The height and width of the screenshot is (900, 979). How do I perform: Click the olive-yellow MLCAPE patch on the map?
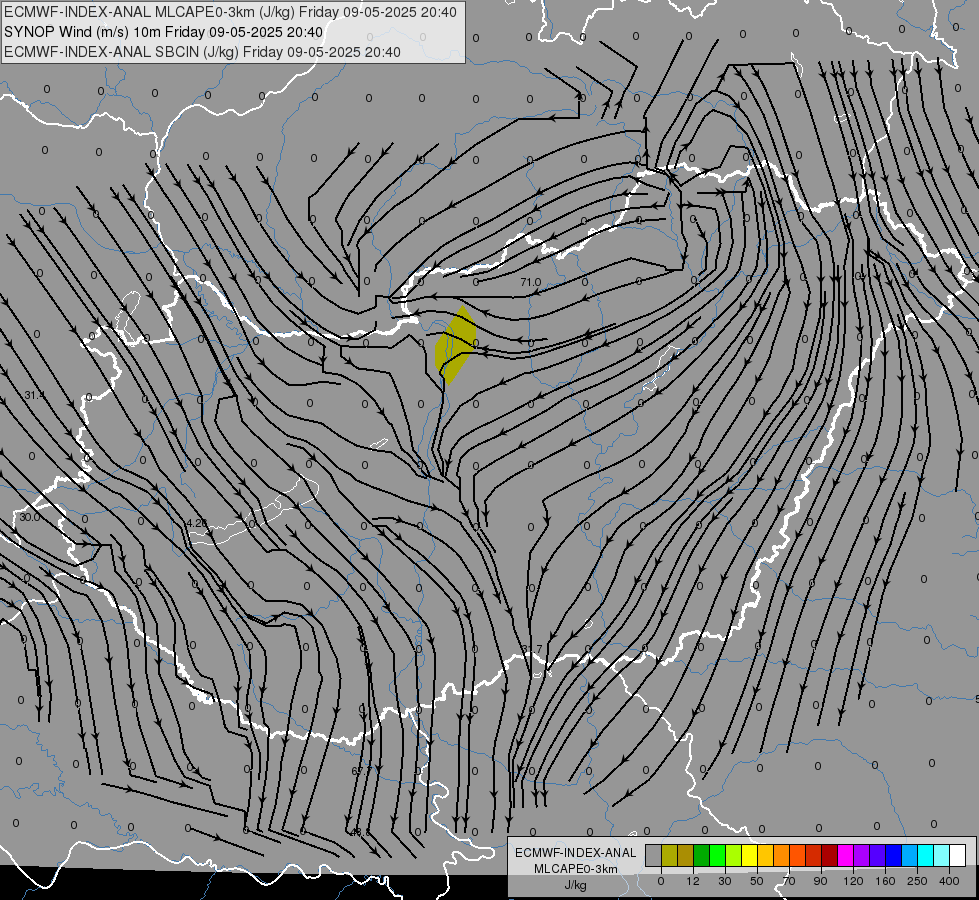[x=456, y=345]
